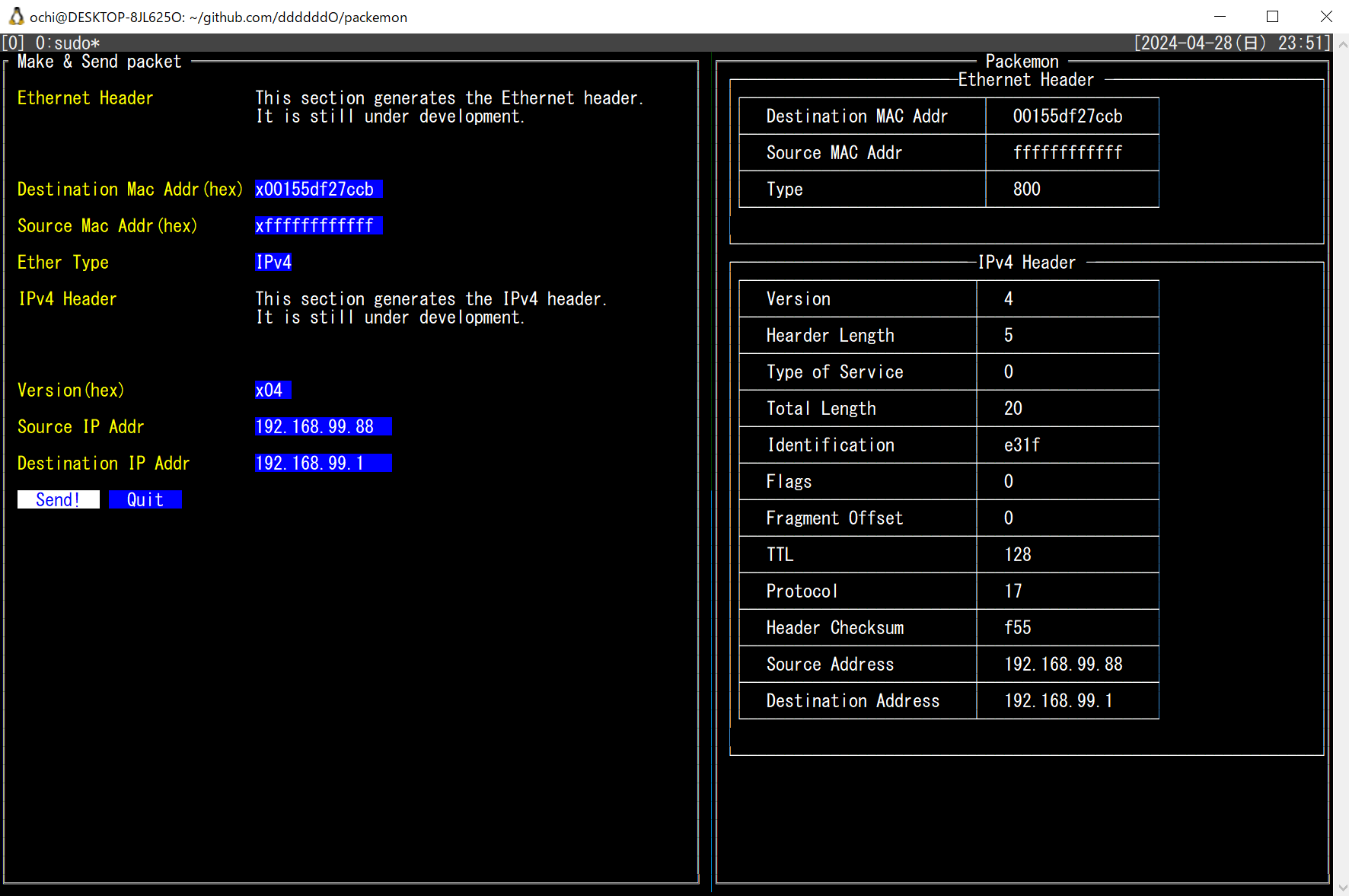Select the tmux window 0:sudo tab
The height and width of the screenshot is (896, 1349).
click(x=67, y=43)
